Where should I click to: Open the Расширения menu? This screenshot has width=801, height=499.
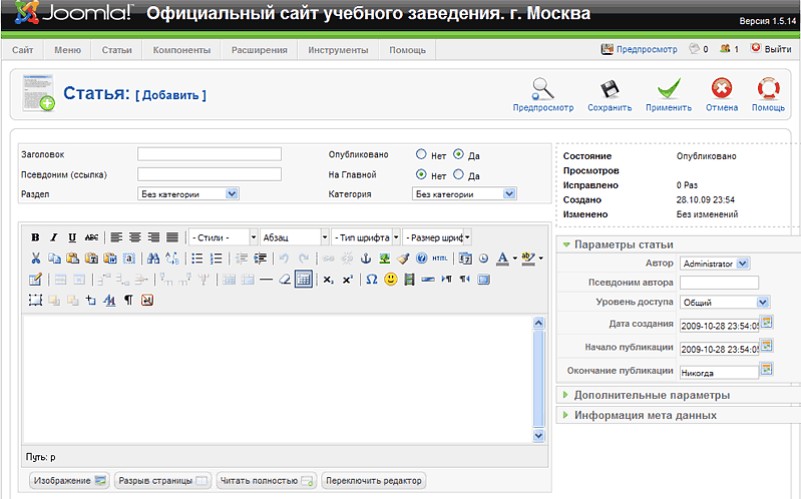(259, 49)
